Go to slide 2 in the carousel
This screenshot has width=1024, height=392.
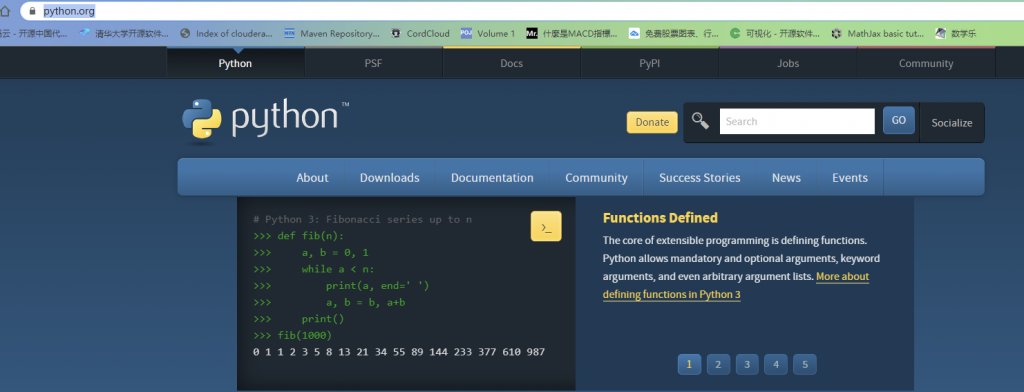point(718,365)
